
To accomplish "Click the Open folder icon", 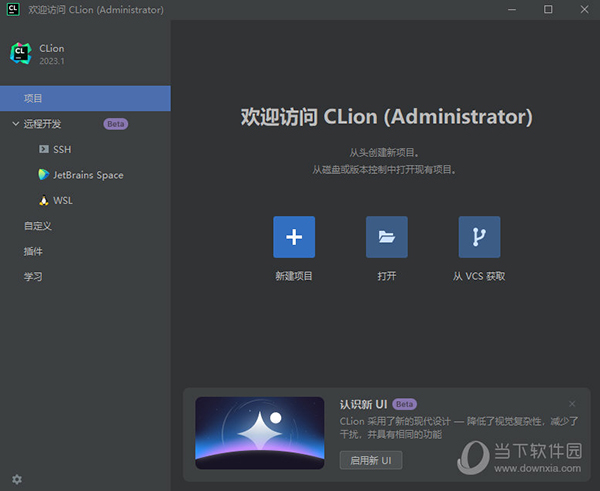I will pos(386,237).
